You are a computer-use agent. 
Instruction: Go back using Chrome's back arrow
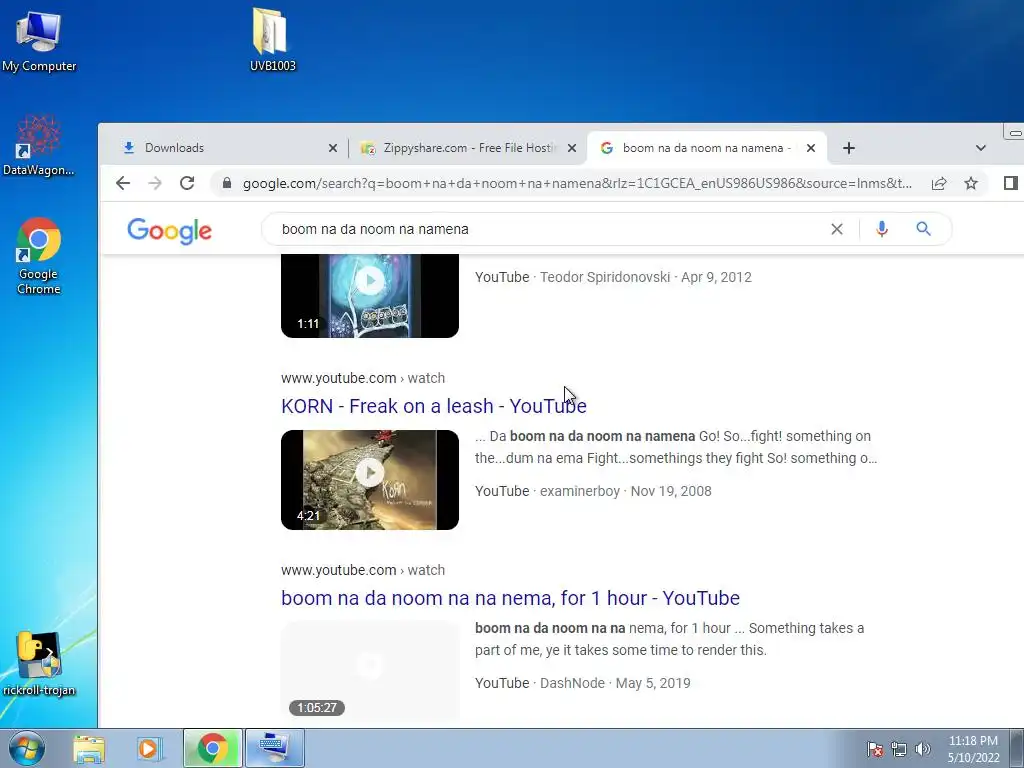point(123,184)
